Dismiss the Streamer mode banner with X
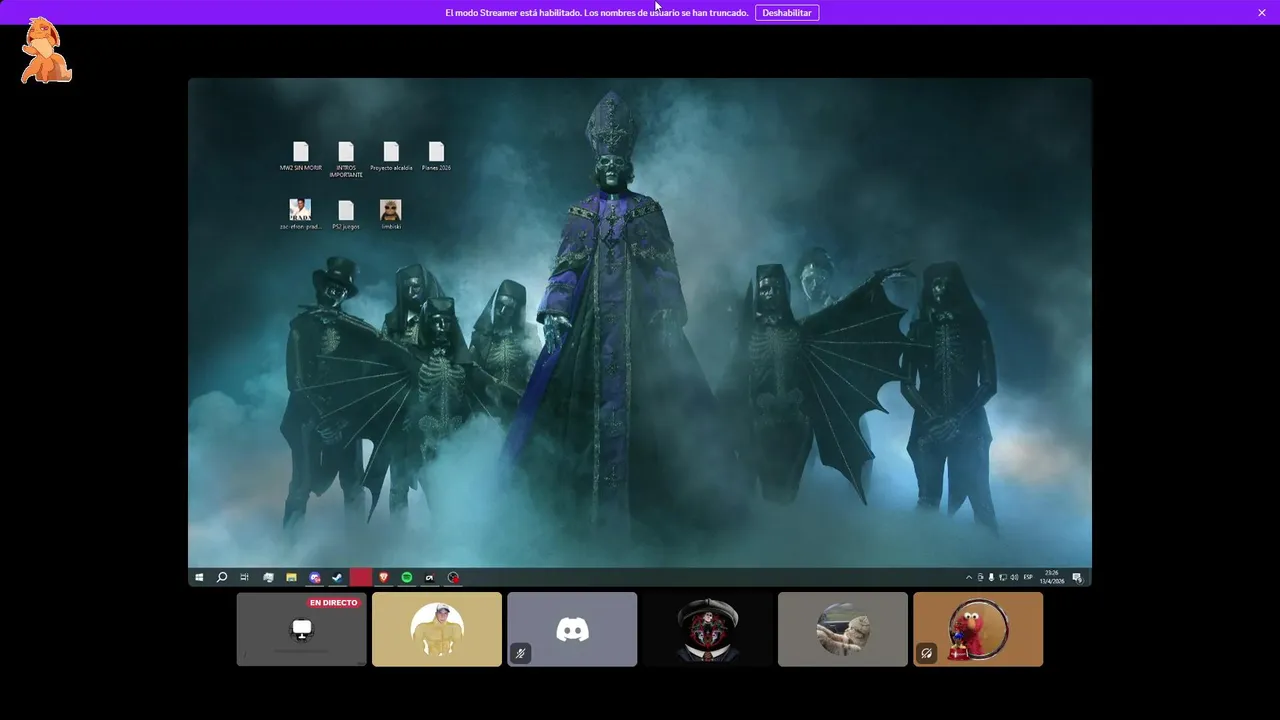Image resolution: width=1280 pixels, height=720 pixels. pos(1262,13)
